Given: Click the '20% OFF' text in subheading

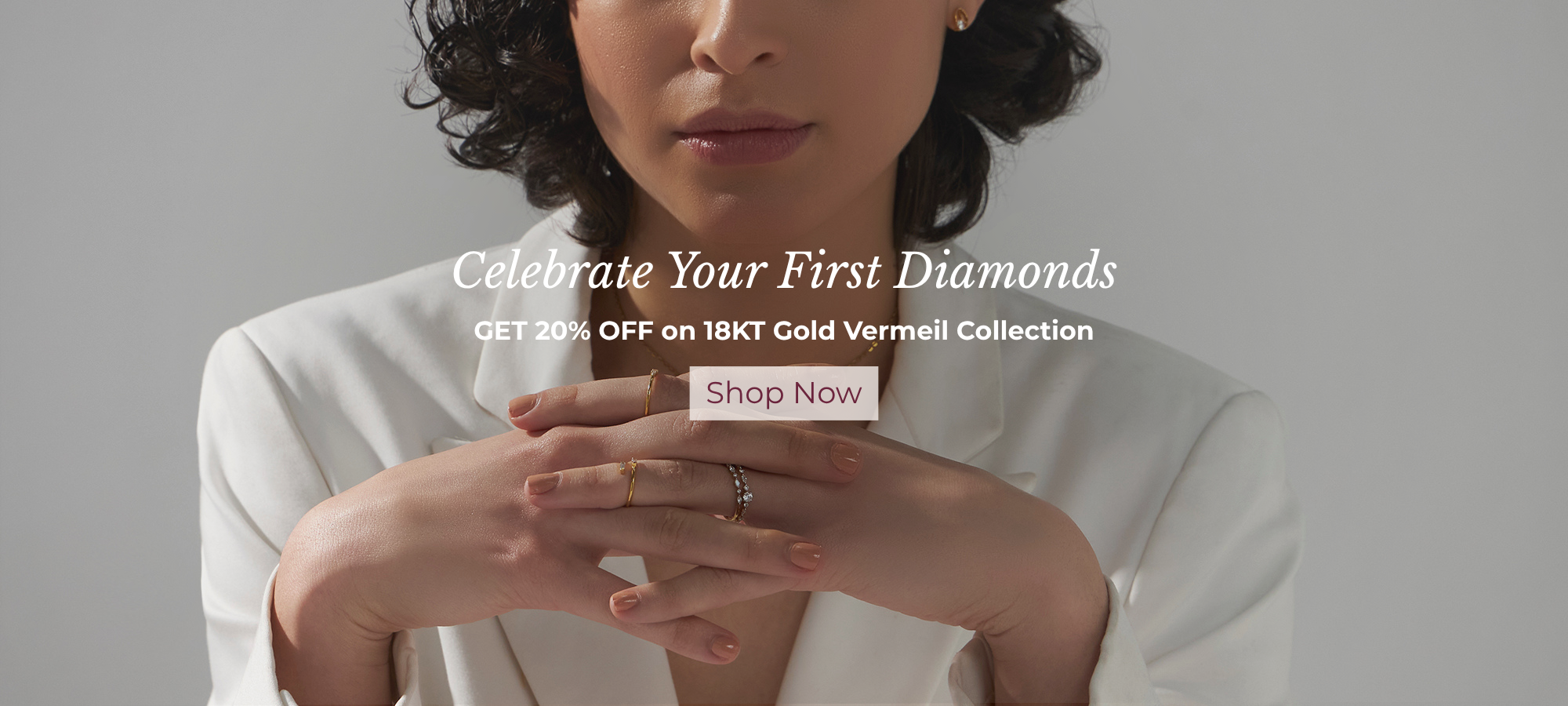Looking at the screenshot, I should click(593, 331).
